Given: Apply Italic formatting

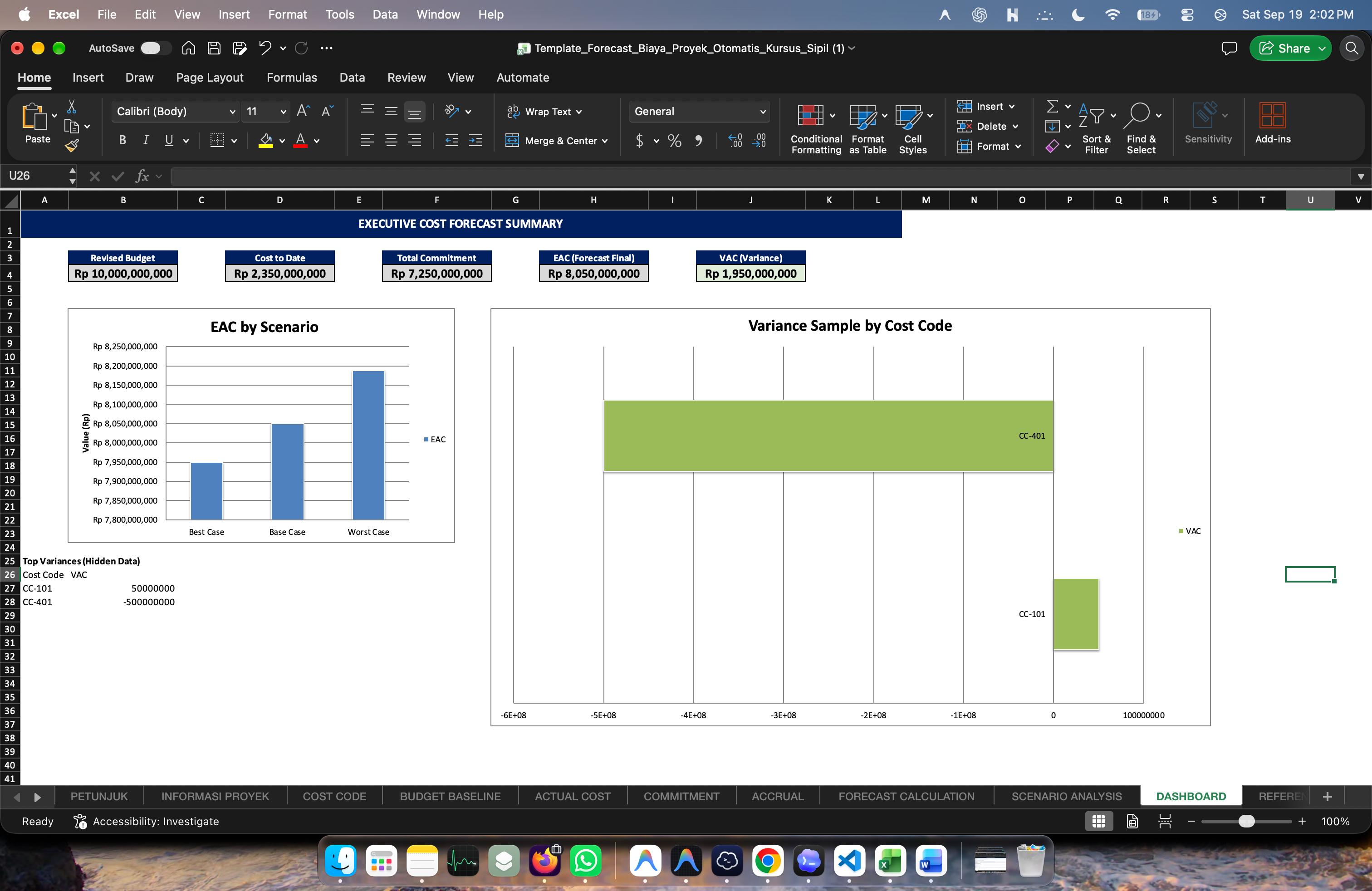Looking at the screenshot, I should point(146,140).
